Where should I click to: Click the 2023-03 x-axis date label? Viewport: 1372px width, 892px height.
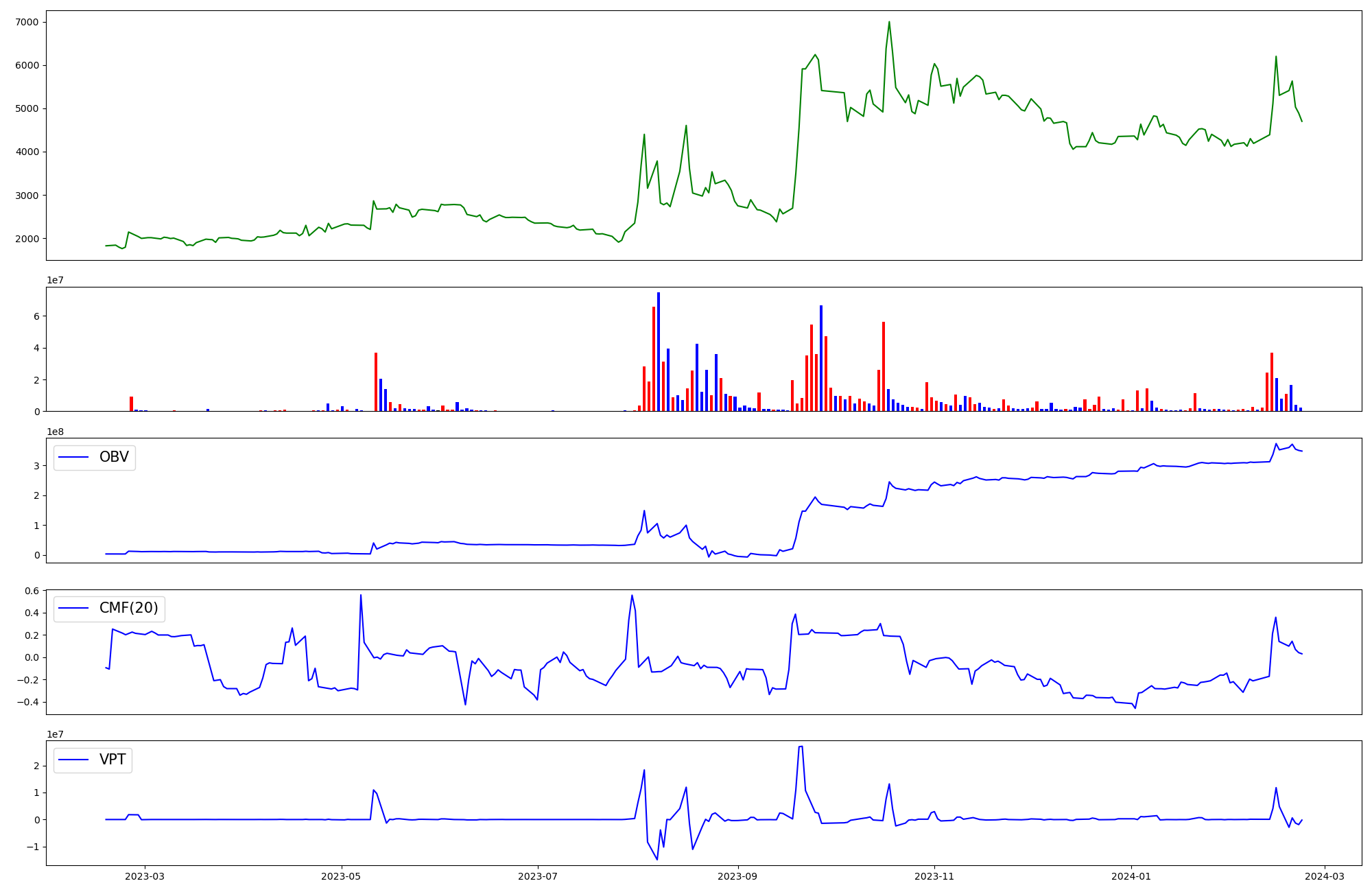pyautogui.click(x=145, y=876)
